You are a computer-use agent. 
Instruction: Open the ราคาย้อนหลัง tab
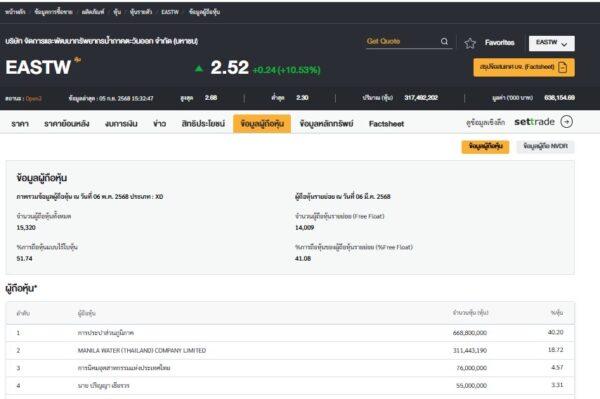67,124
